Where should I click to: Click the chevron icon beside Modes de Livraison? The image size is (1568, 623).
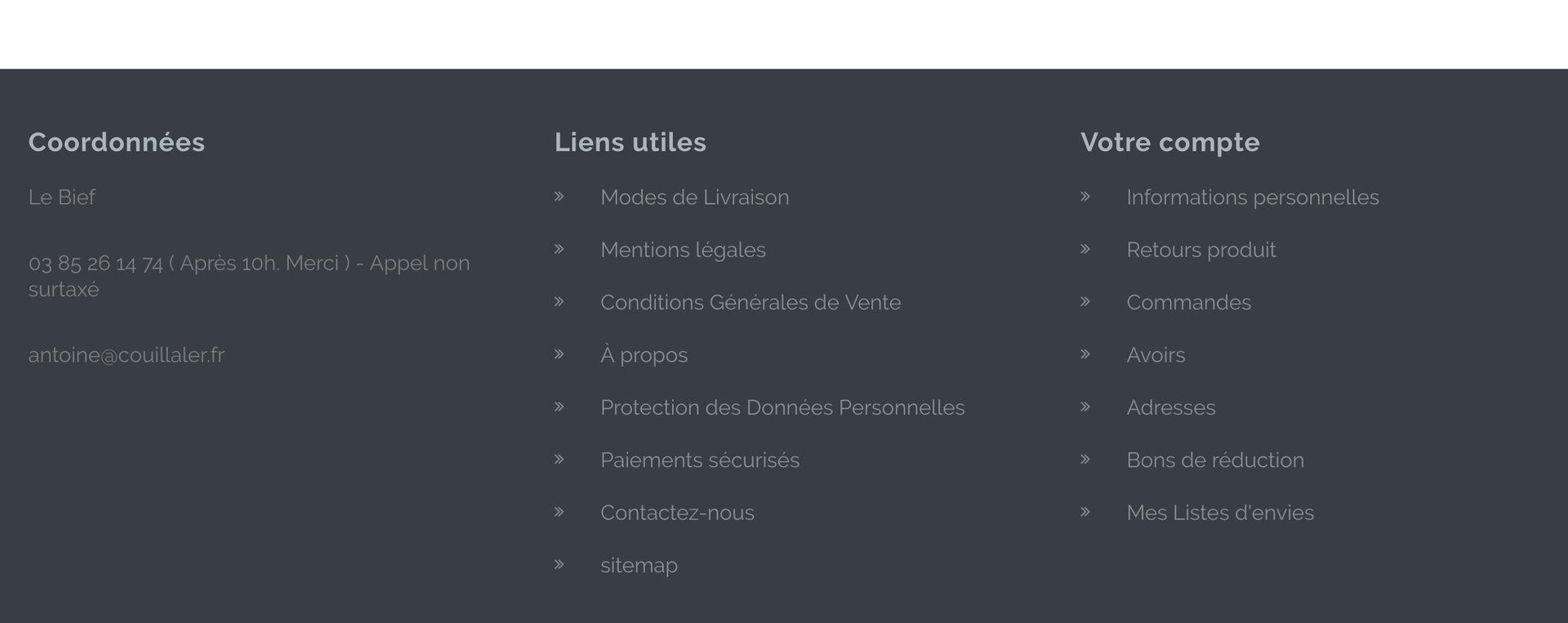click(x=559, y=197)
